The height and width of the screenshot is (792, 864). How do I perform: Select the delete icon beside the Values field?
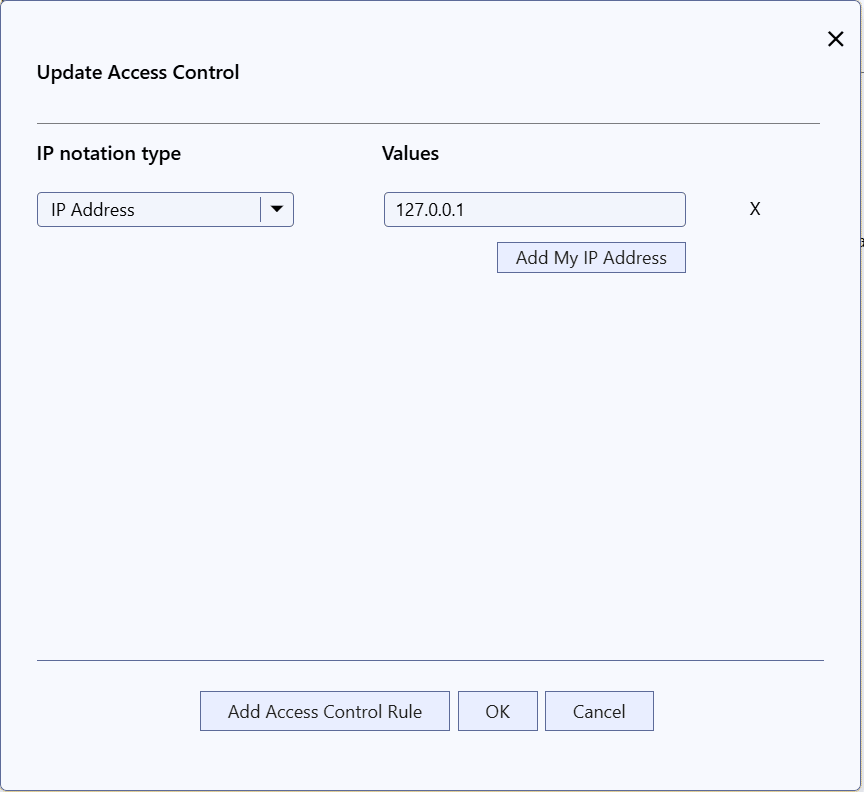[755, 209]
